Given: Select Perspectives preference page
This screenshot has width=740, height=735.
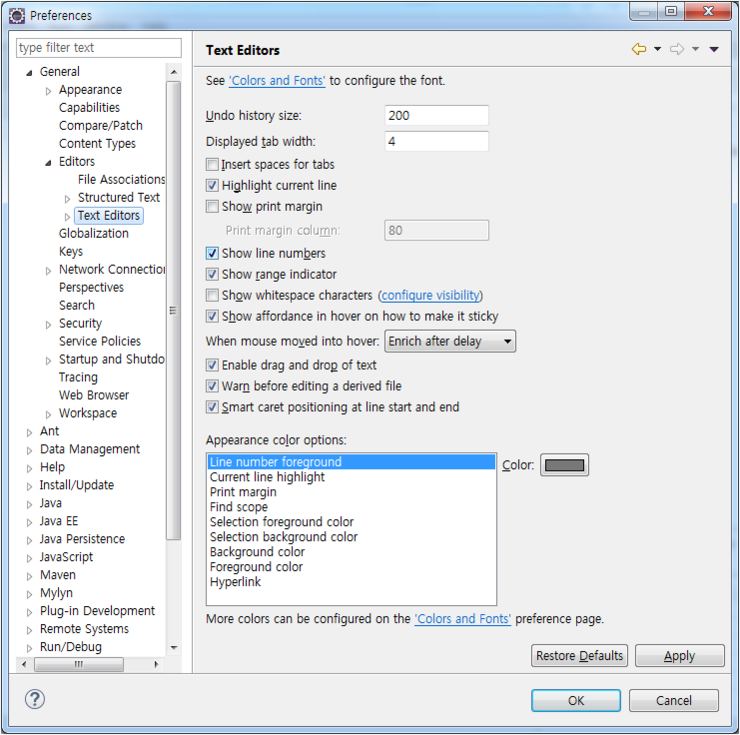Looking at the screenshot, I should [x=91, y=287].
